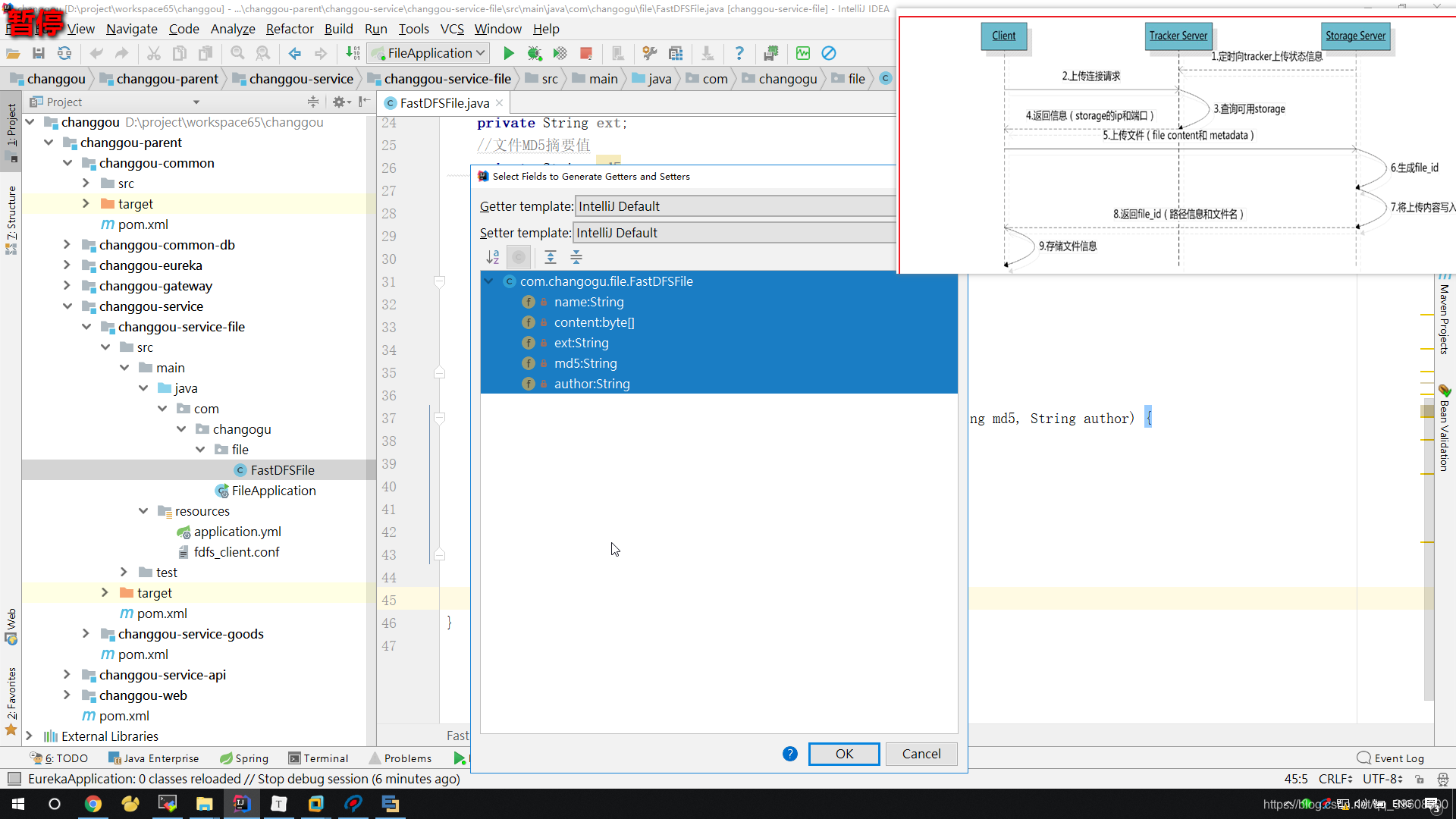The width and height of the screenshot is (1456, 819).
Task: Sort fields alphabetically in dialog
Action: point(493,257)
